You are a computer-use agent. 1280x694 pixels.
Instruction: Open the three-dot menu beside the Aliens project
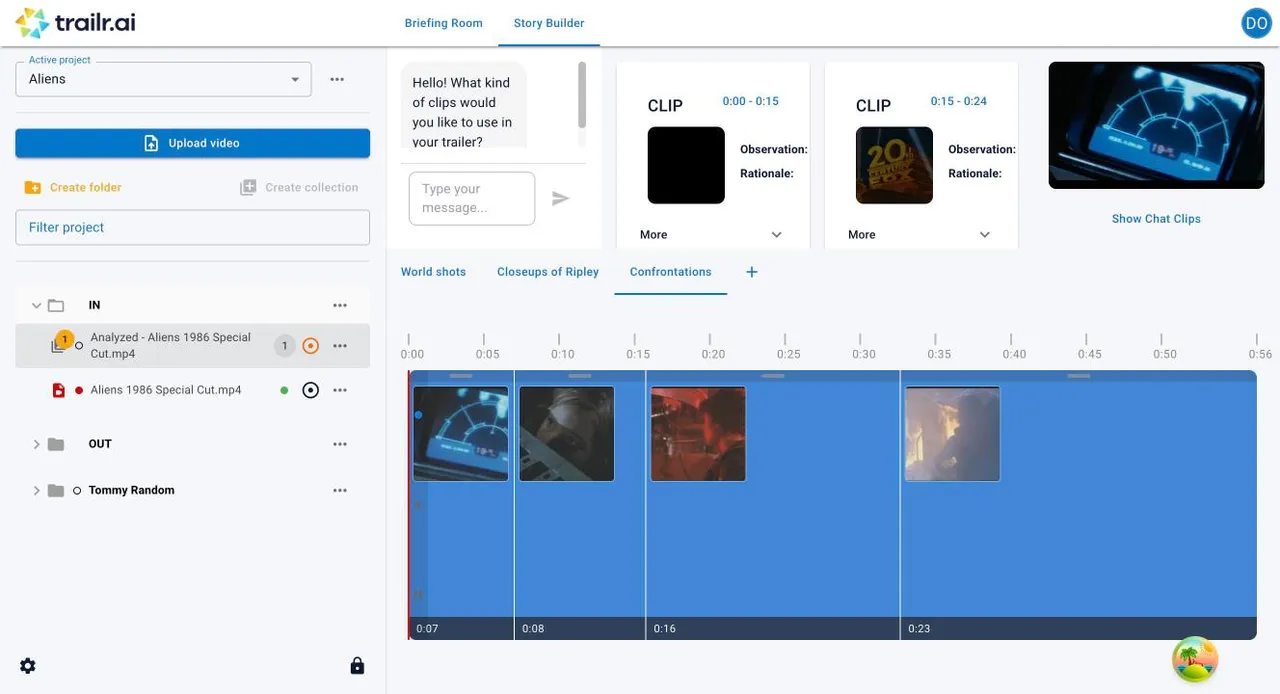click(337, 79)
